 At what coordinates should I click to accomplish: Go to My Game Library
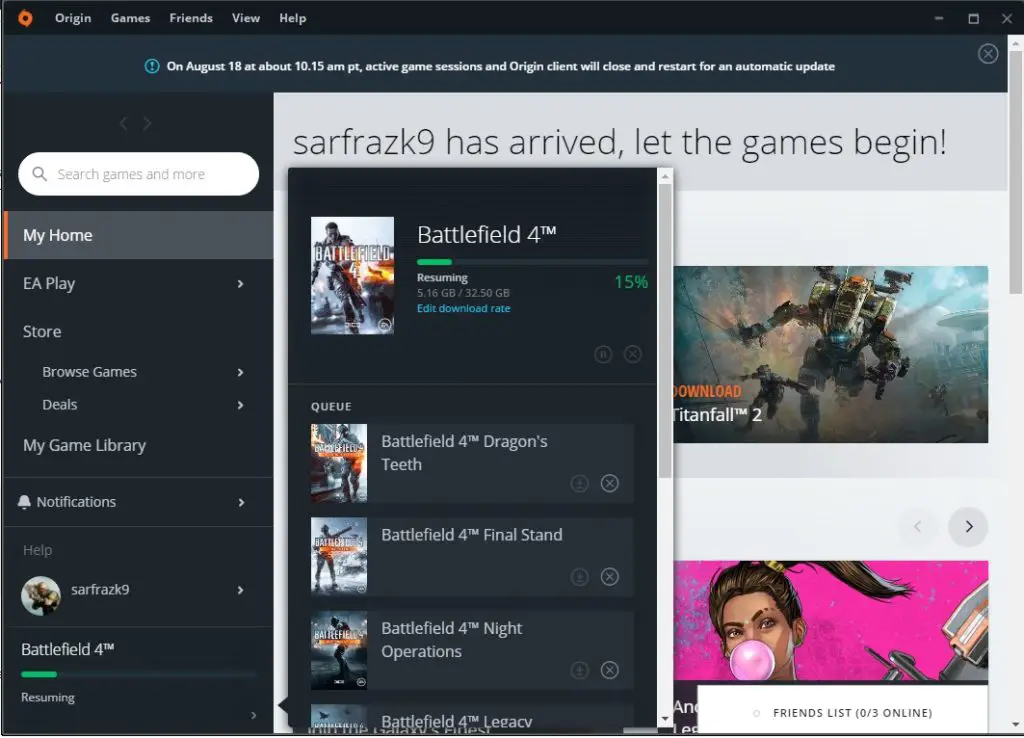[x=84, y=445]
